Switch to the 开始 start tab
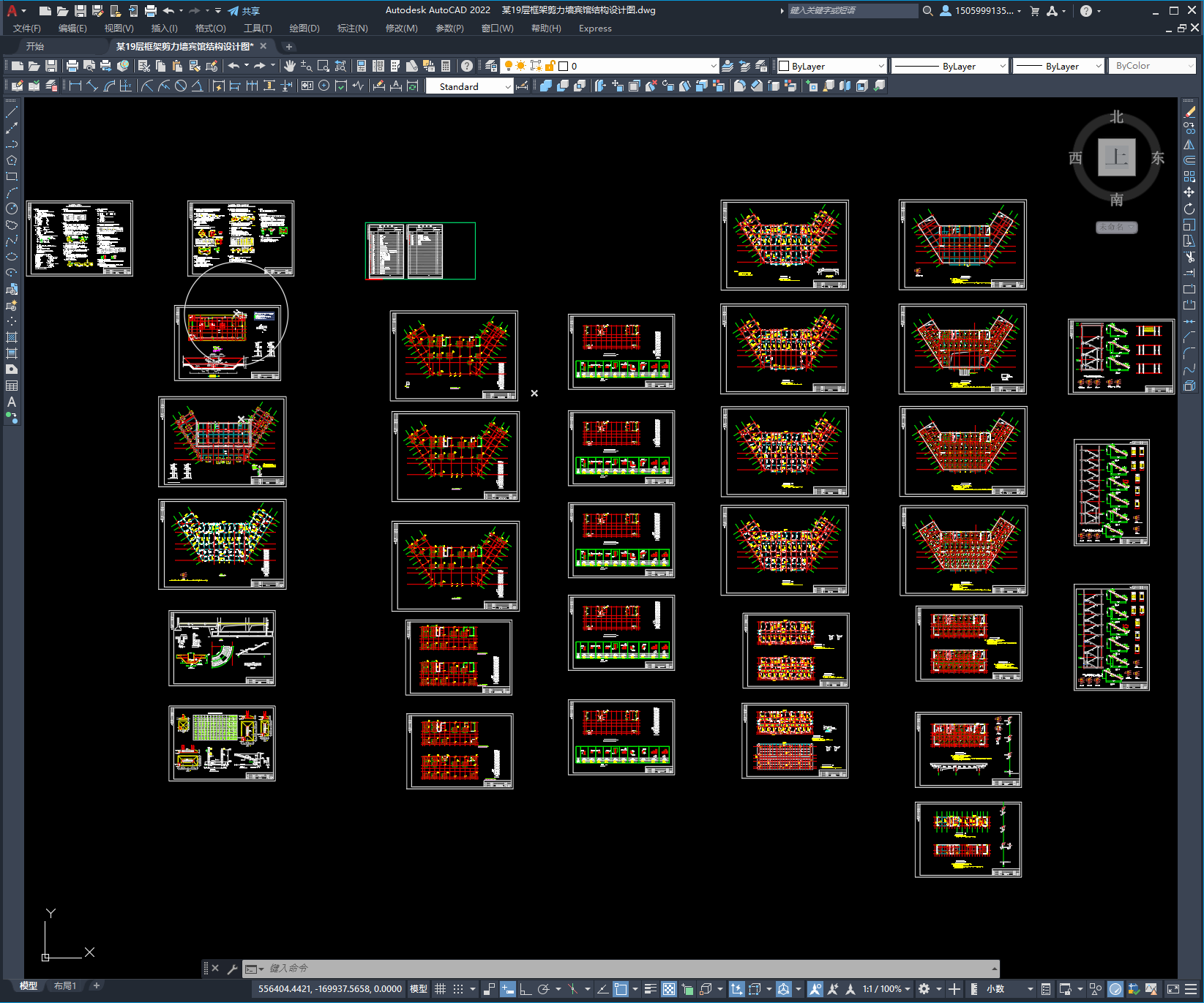 35,46
